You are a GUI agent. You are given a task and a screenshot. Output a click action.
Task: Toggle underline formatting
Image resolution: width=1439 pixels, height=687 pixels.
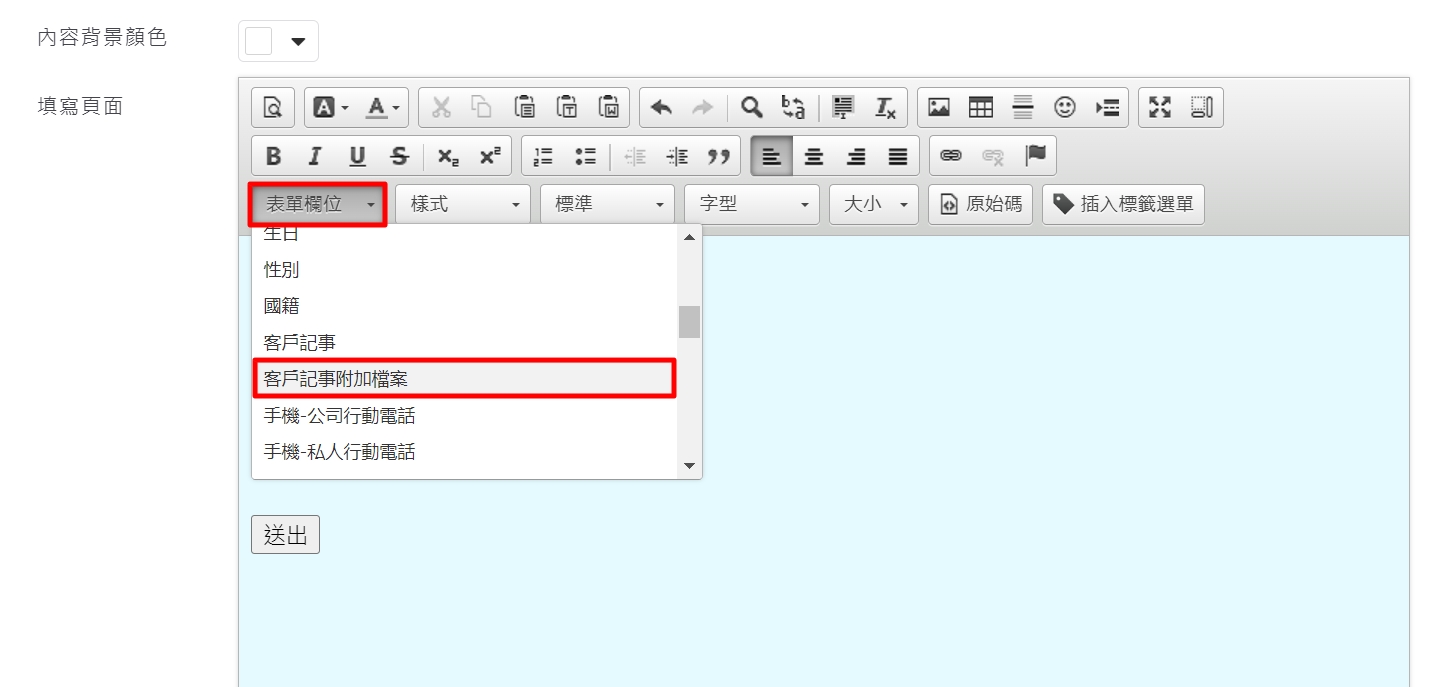pyautogui.click(x=357, y=157)
